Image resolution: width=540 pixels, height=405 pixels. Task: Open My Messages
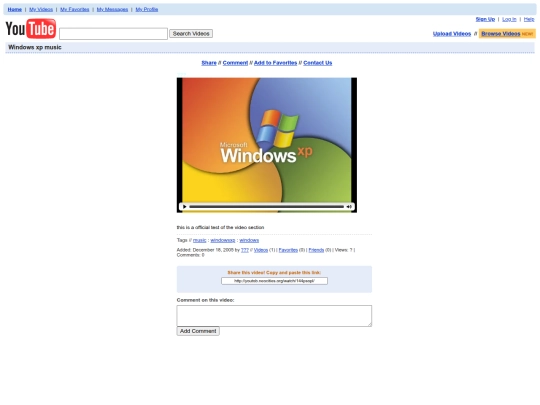[x=112, y=9]
